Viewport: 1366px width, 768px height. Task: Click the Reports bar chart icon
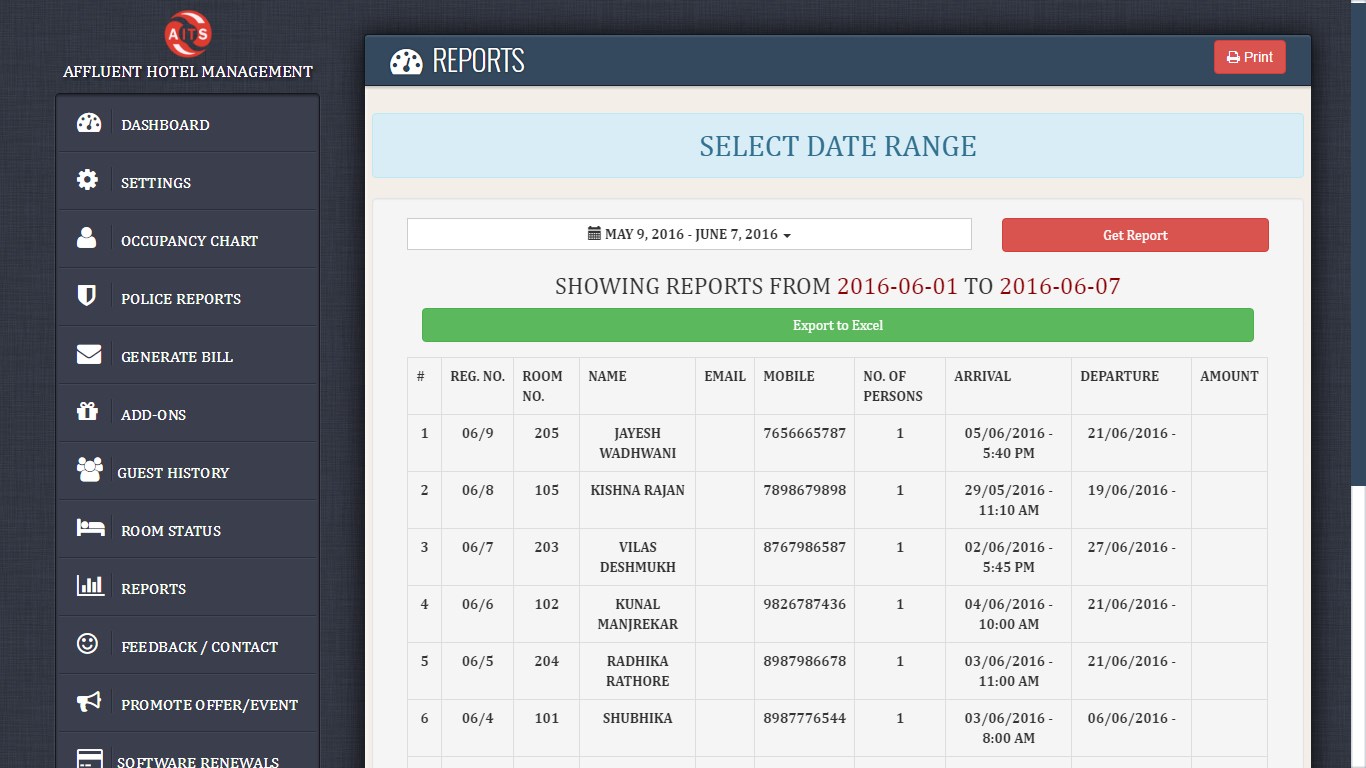tap(90, 585)
